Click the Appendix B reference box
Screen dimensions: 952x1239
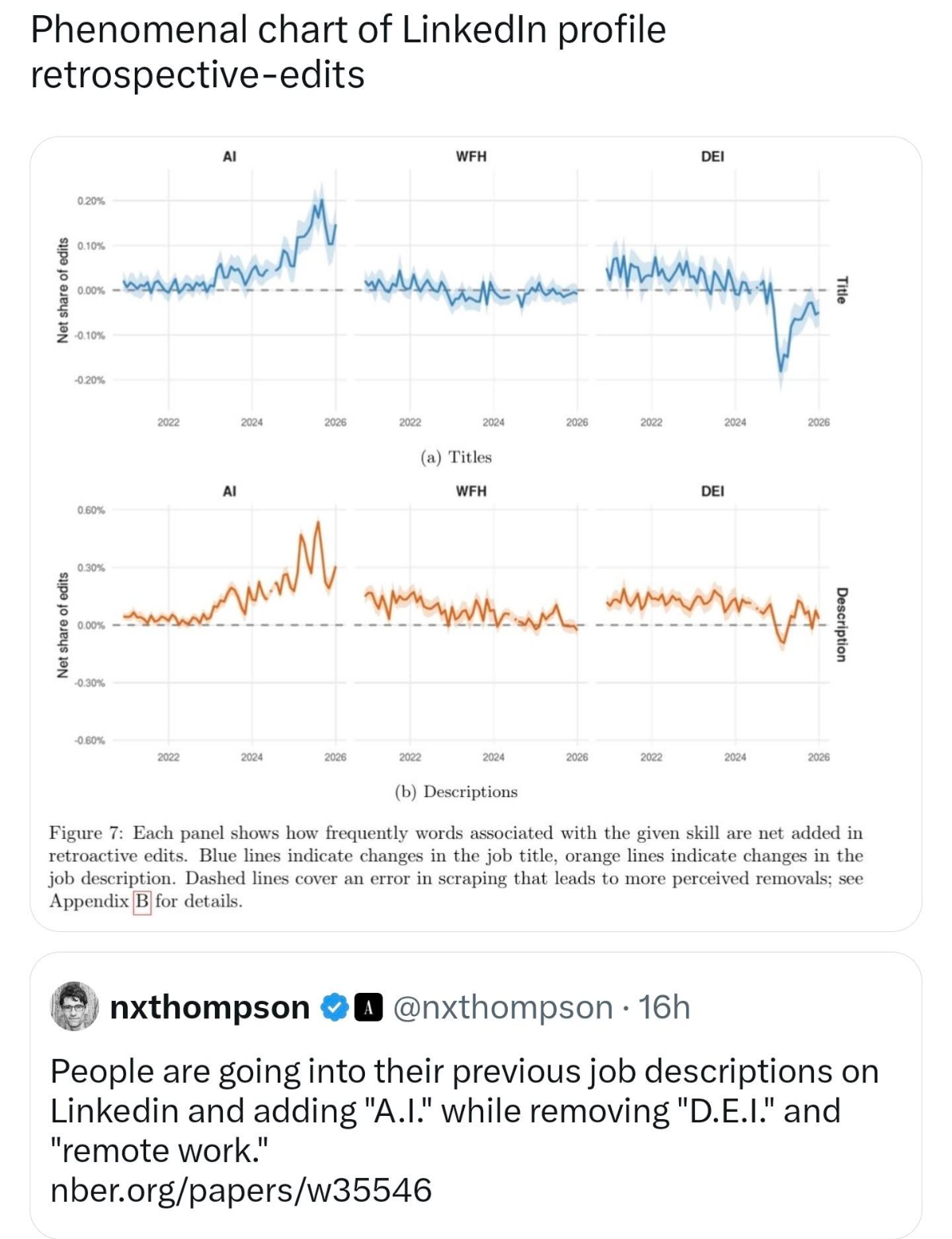click(x=143, y=902)
